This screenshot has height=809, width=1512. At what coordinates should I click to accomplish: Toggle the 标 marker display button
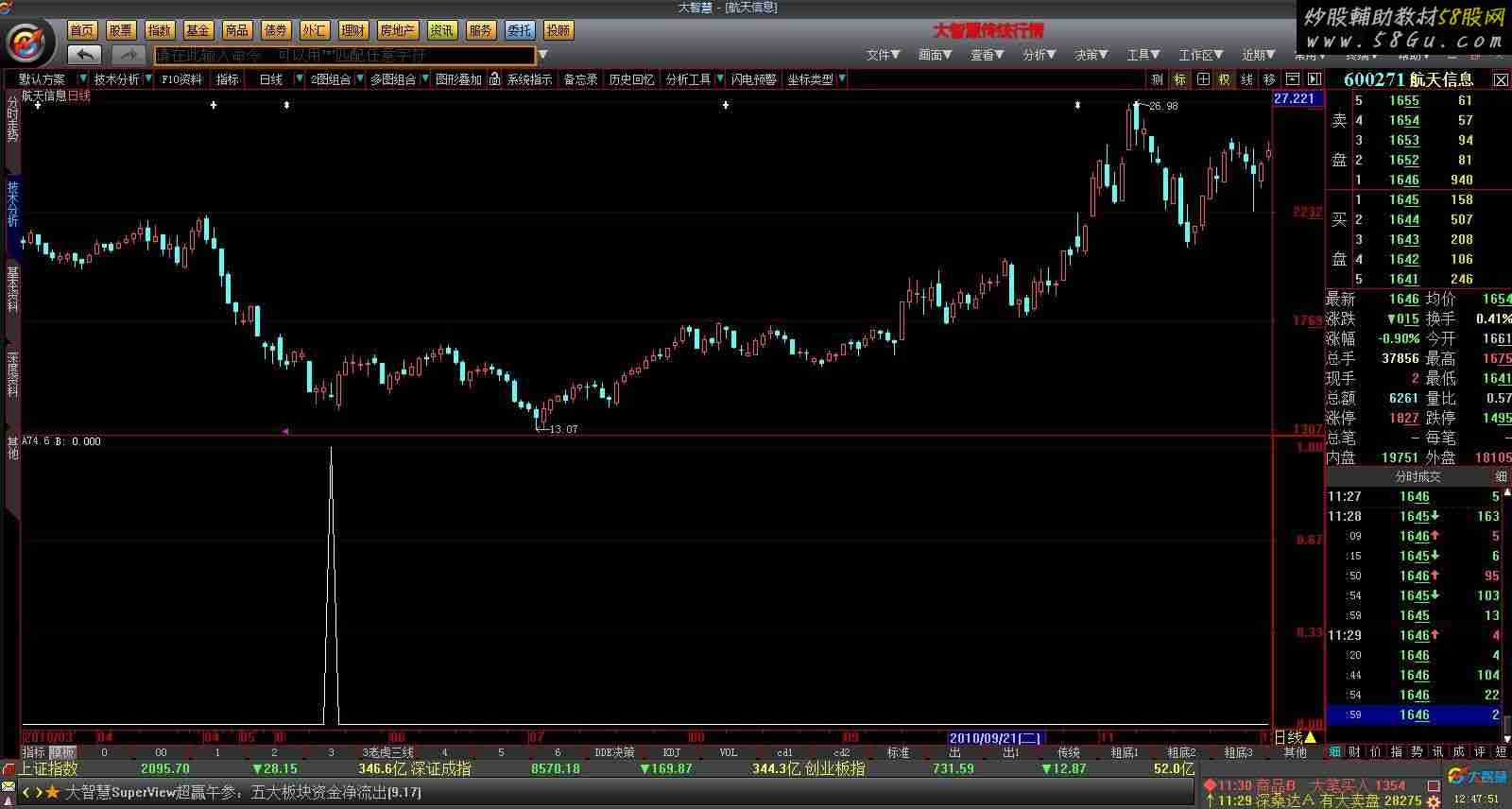1180,79
